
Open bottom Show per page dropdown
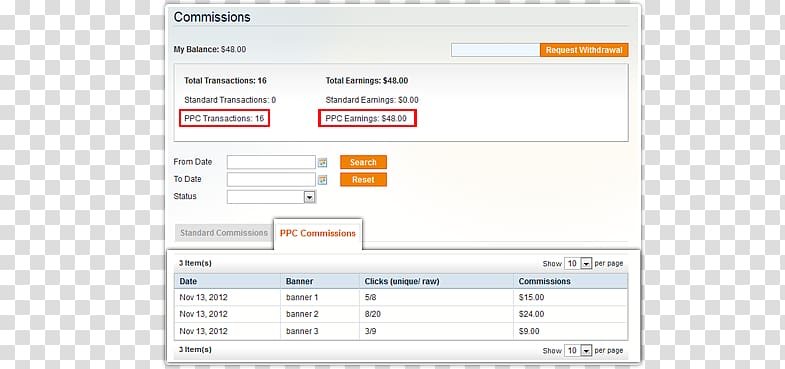578,350
